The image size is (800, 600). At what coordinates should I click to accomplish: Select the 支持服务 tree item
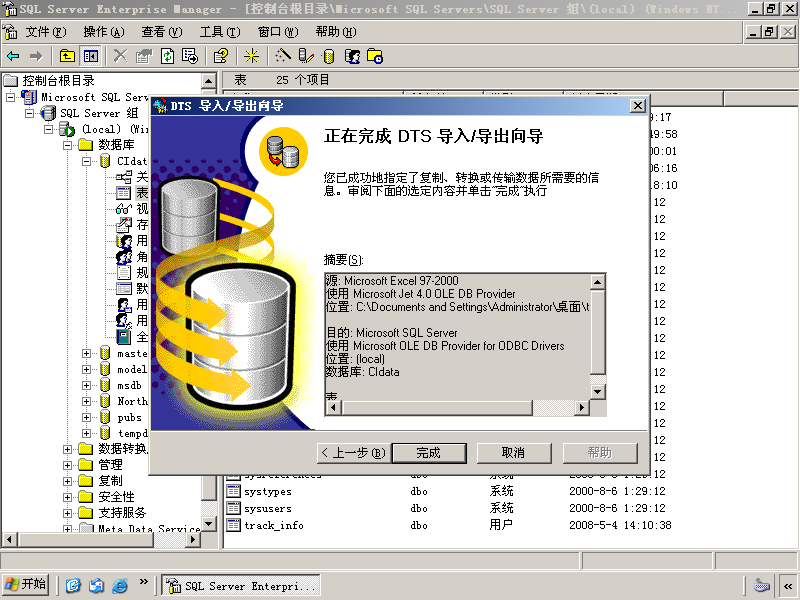tap(122, 513)
